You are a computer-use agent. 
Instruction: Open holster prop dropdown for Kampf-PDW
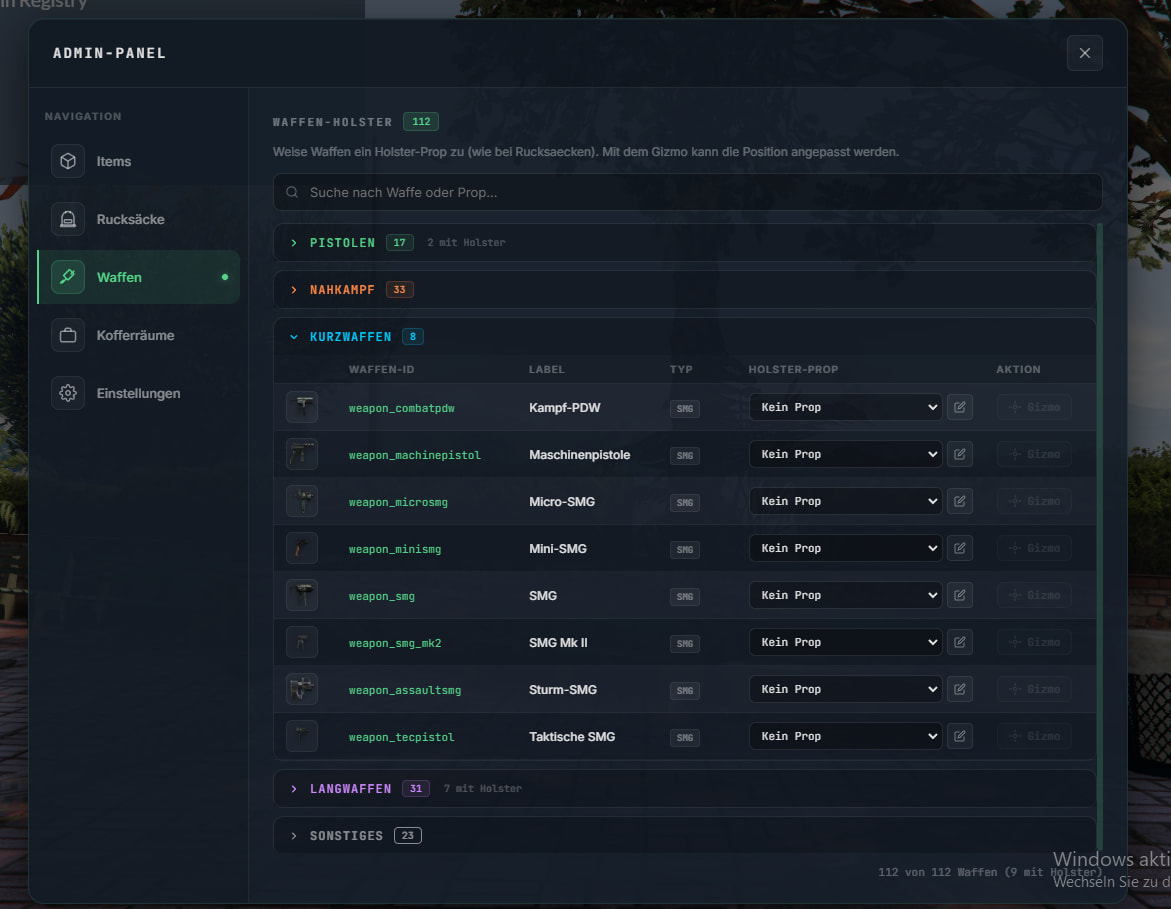tap(845, 407)
